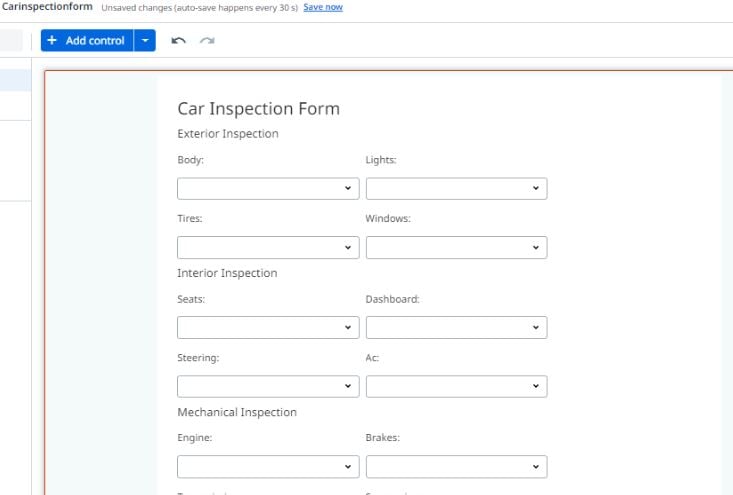733x495 pixels.
Task: Expand the Lights dropdown
Action: (456, 188)
